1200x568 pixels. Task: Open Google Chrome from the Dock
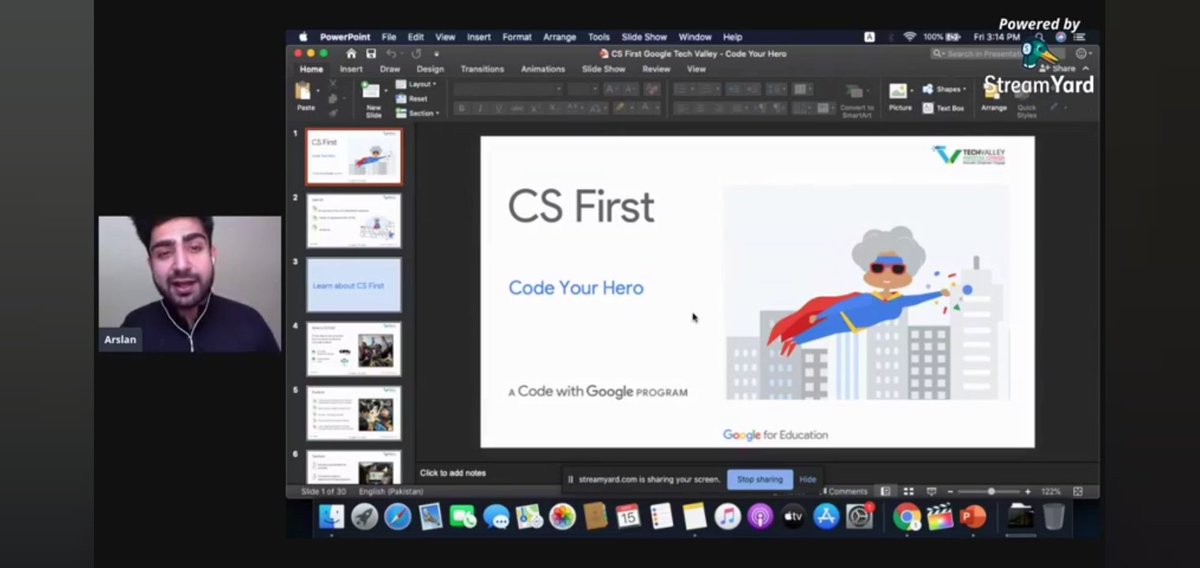[906, 517]
